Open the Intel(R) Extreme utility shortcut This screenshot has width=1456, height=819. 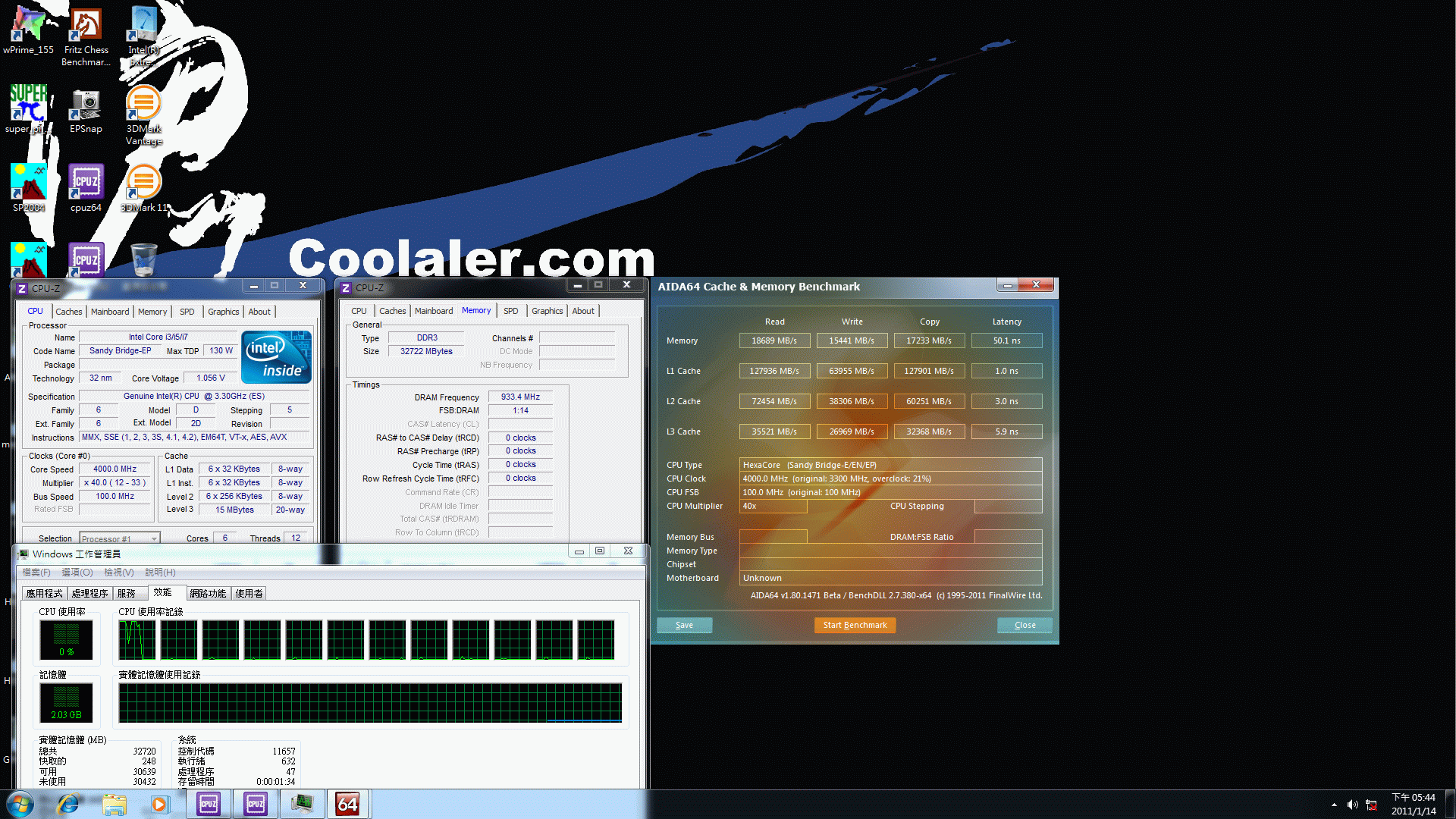pyautogui.click(x=143, y=36)
